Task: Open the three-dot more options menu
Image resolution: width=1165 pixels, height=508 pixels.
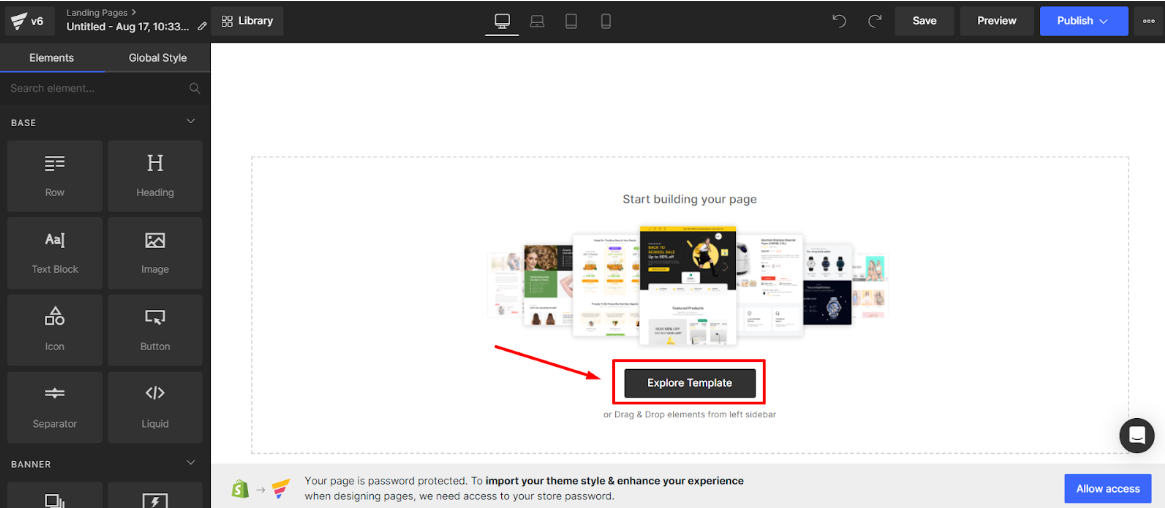Action: [1149, 21]
